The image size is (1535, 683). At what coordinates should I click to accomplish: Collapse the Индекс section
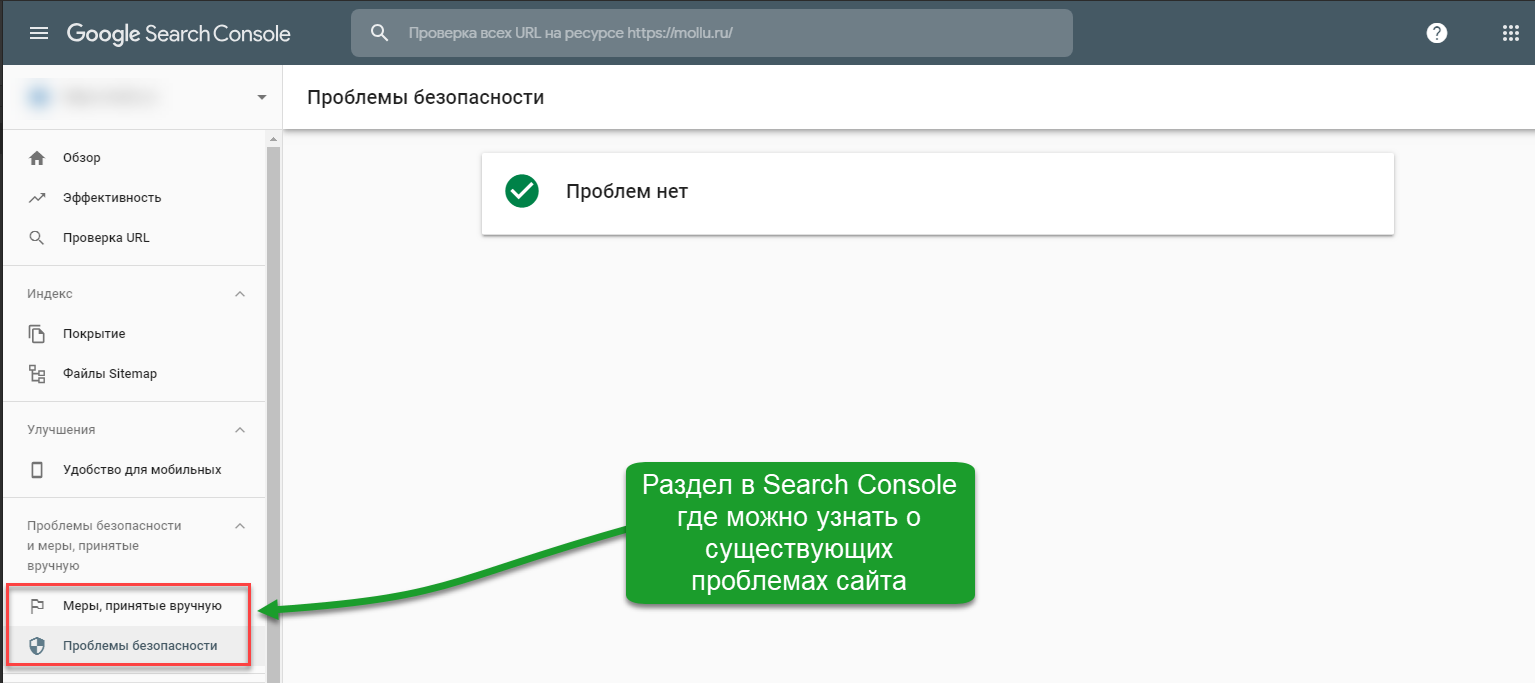pos(239,294)
